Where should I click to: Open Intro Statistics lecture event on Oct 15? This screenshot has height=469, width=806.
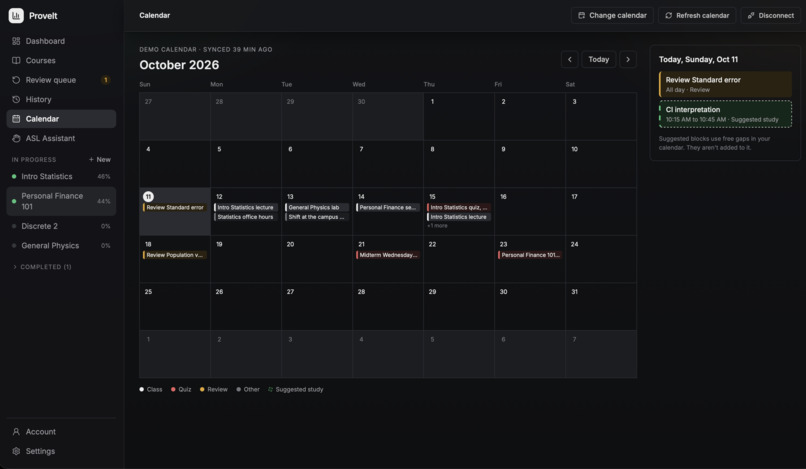coord(459,217)
